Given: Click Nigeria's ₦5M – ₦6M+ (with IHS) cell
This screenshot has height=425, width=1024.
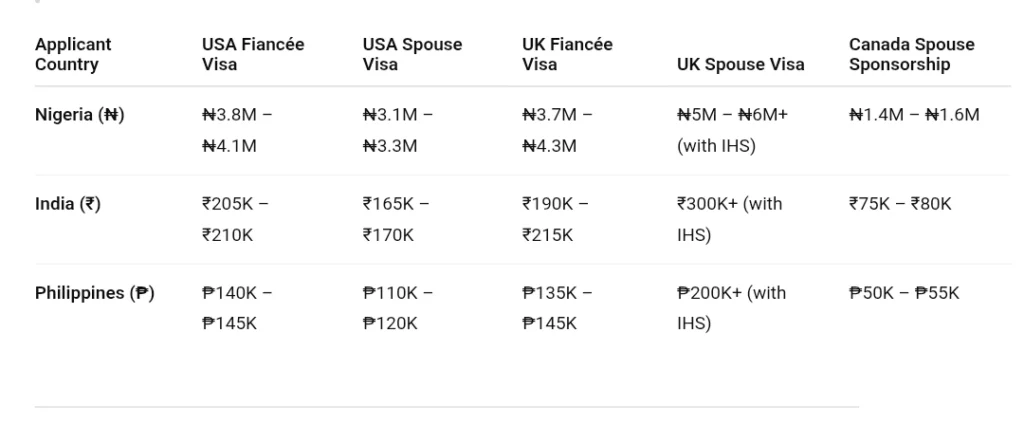Looking at the screenshot, I should coord(732,130).
